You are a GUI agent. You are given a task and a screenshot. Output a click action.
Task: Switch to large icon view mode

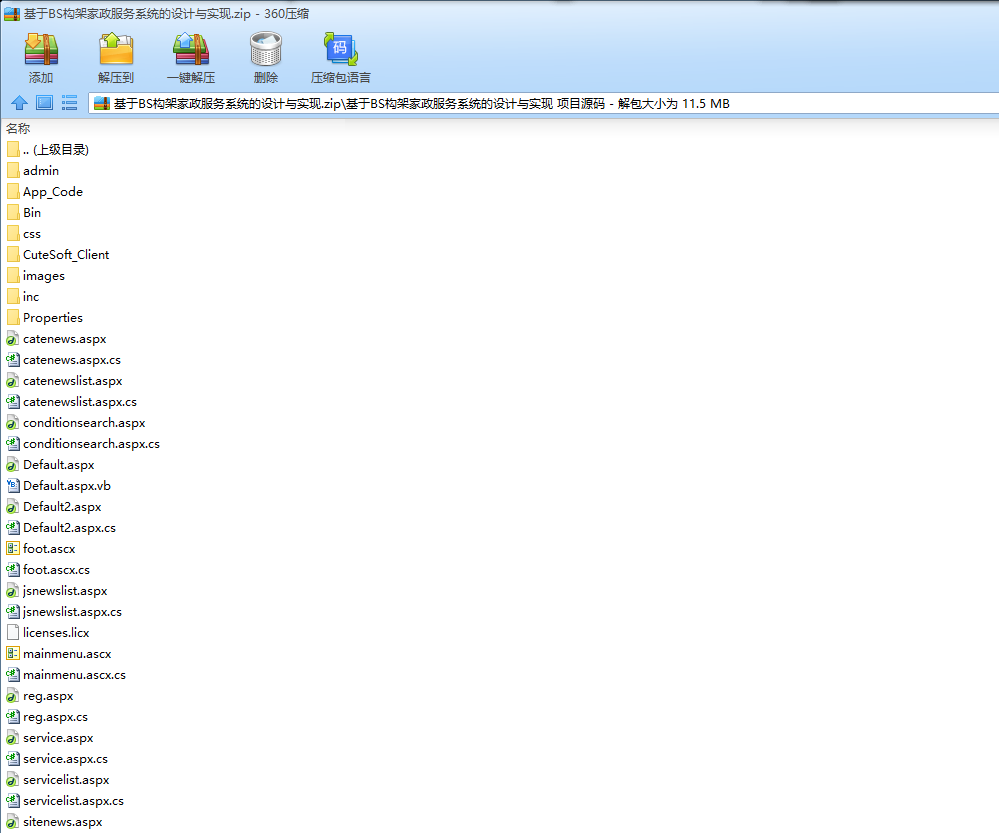pos(45,103)
